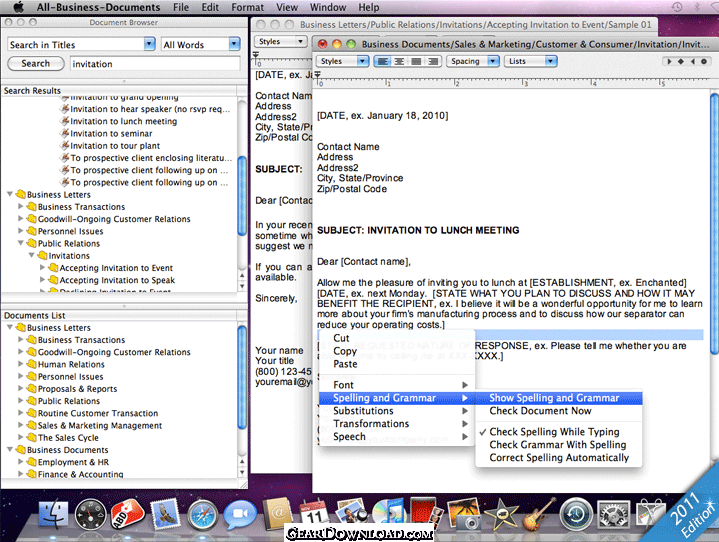Open iChat from the dock

(240, 514)
